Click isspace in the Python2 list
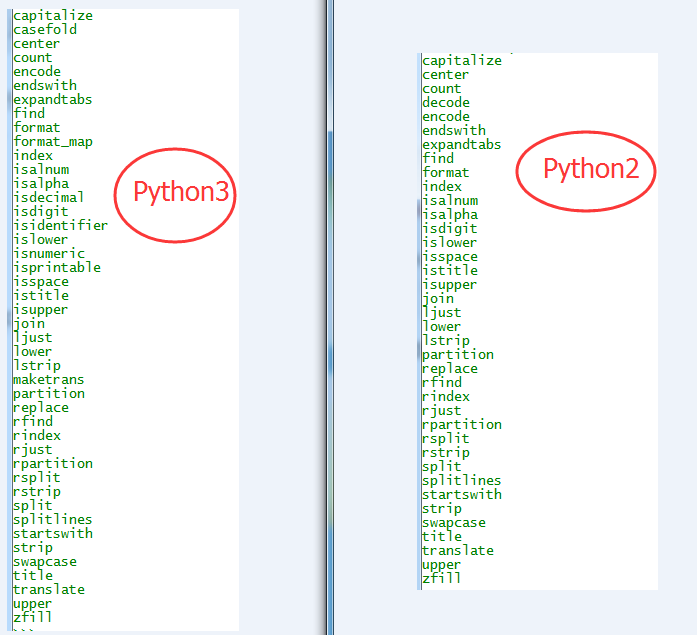 [x=450, y=257]
